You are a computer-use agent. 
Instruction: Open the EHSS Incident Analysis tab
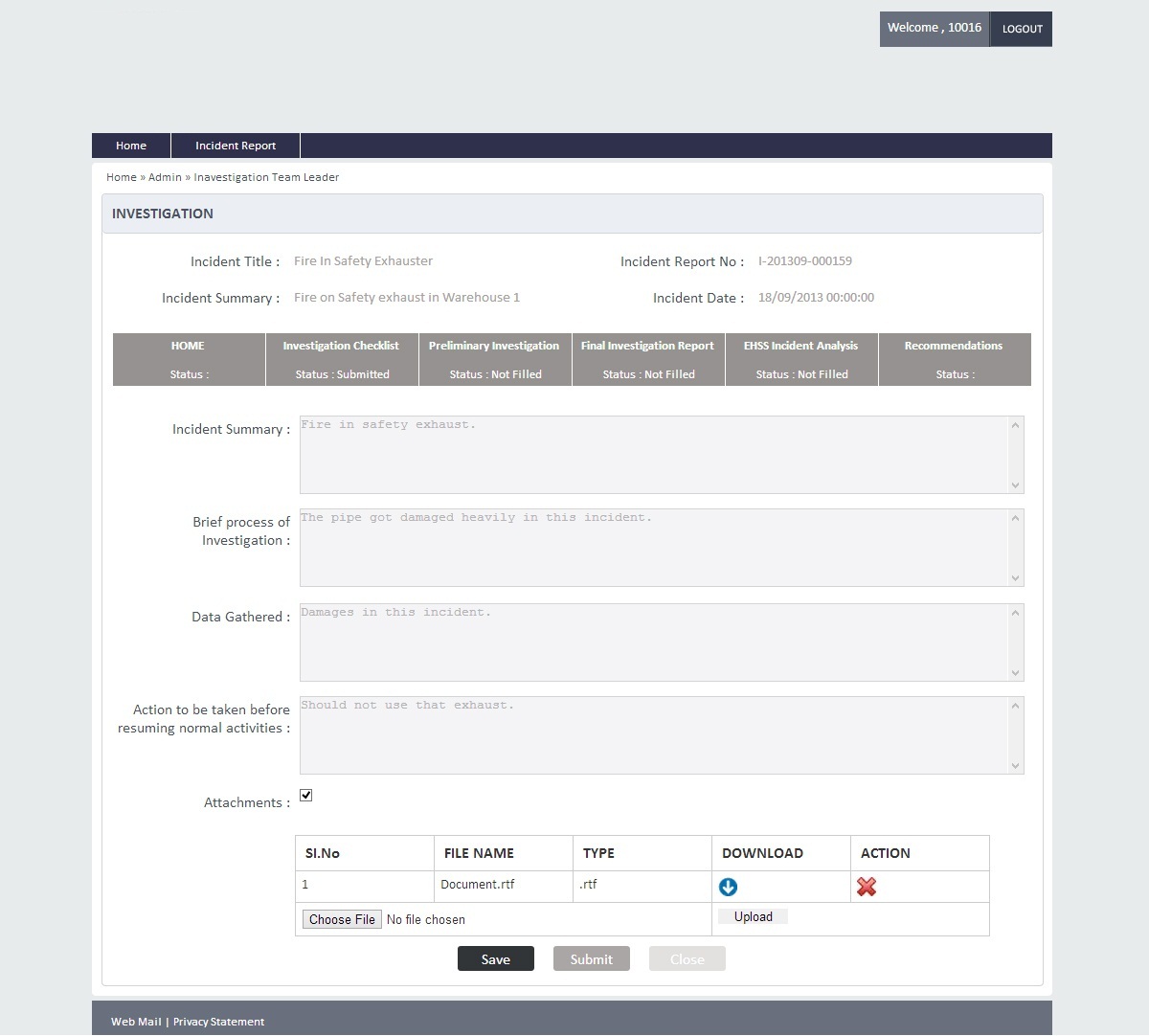tap(801, 360)
